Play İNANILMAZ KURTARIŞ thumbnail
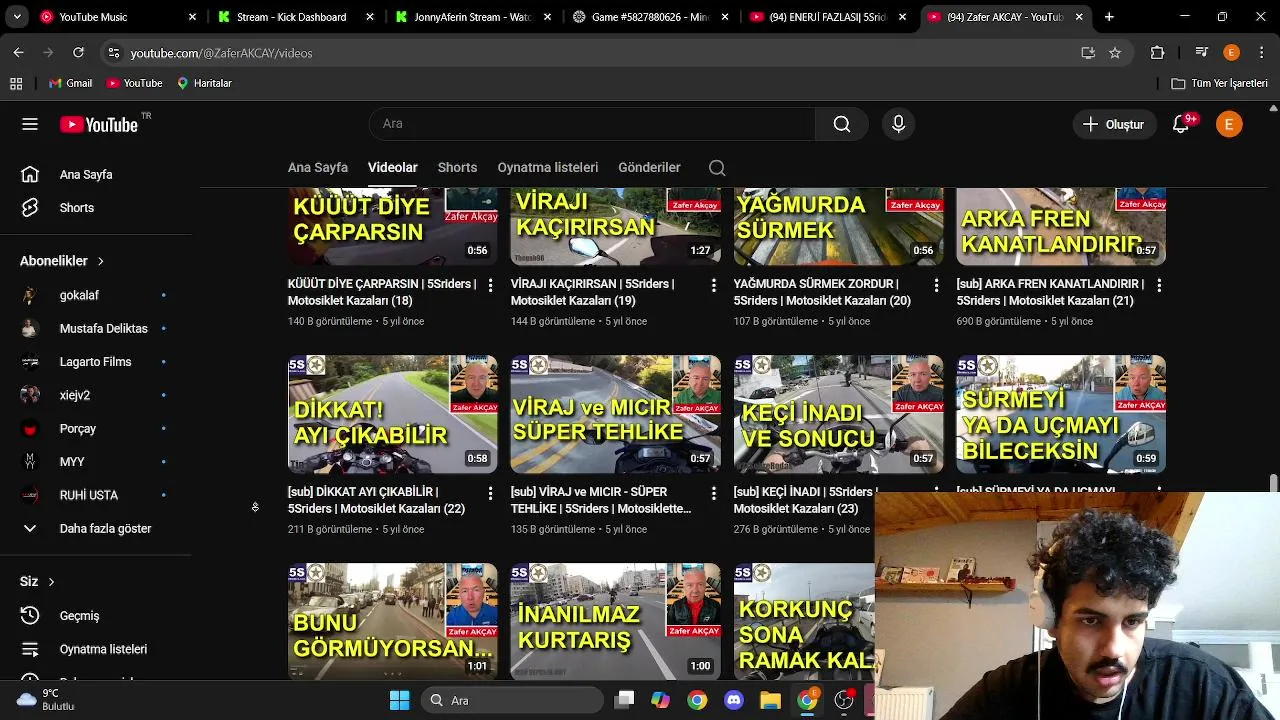Viewport: 1280px width, 720px height. (615, 621)
